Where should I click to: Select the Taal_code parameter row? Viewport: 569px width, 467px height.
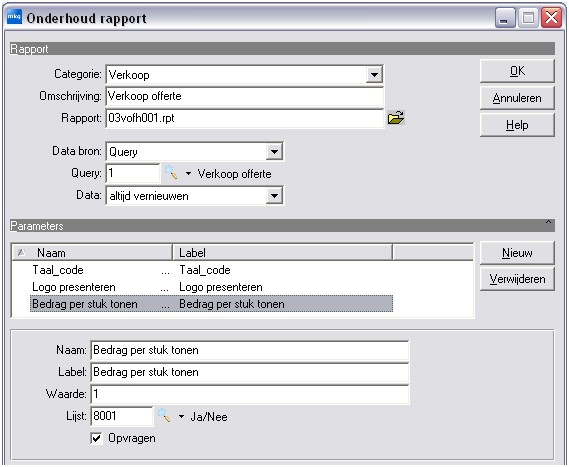point(211,270)
